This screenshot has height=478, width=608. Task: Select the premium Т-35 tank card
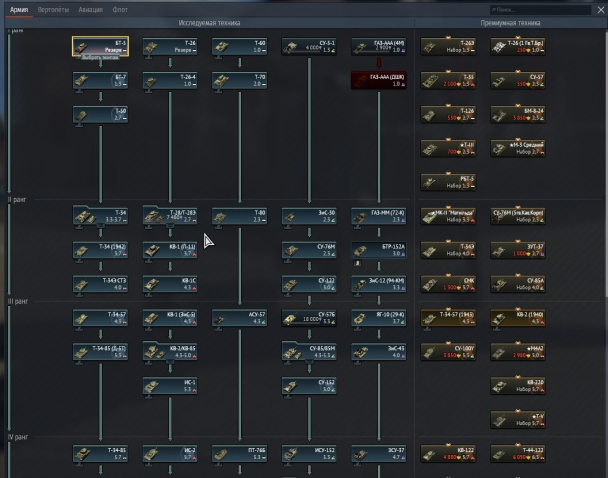tap(448, 80)
